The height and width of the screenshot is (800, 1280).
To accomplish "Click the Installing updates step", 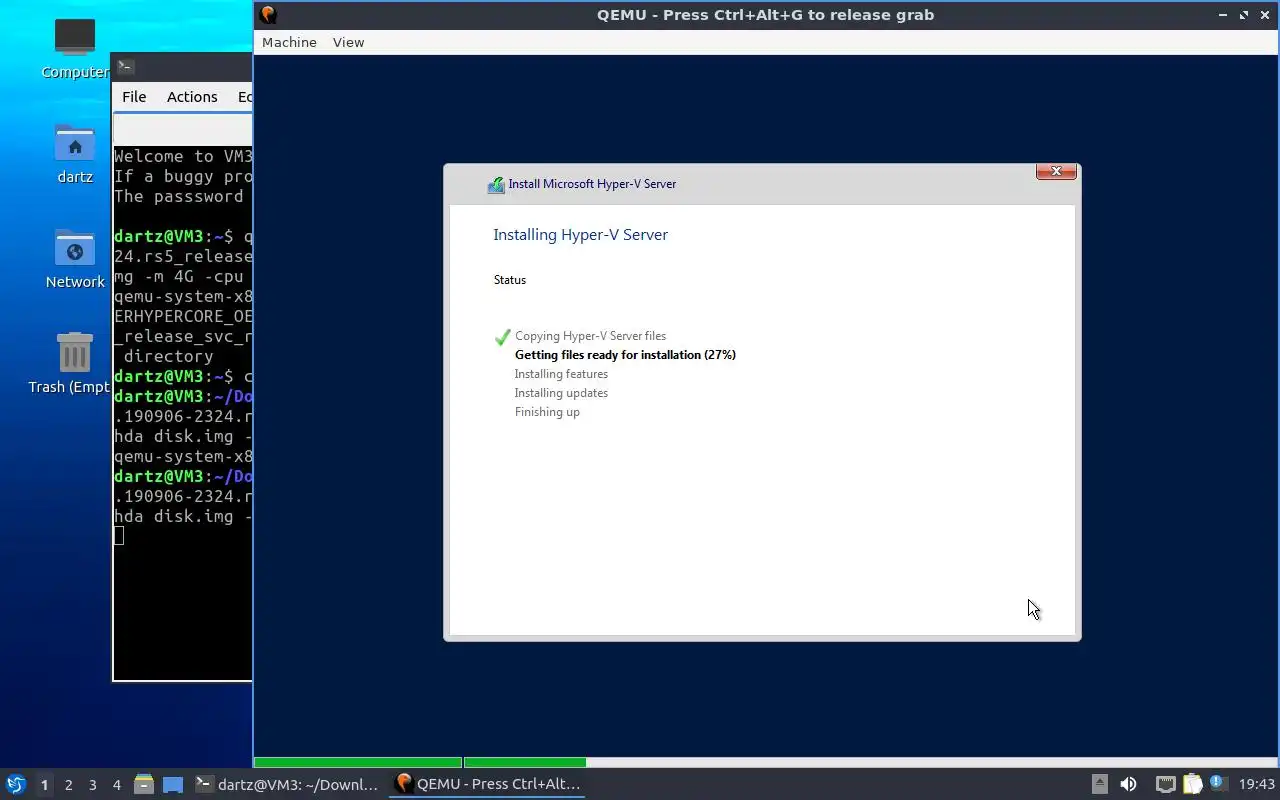I will tap(561, 393).
